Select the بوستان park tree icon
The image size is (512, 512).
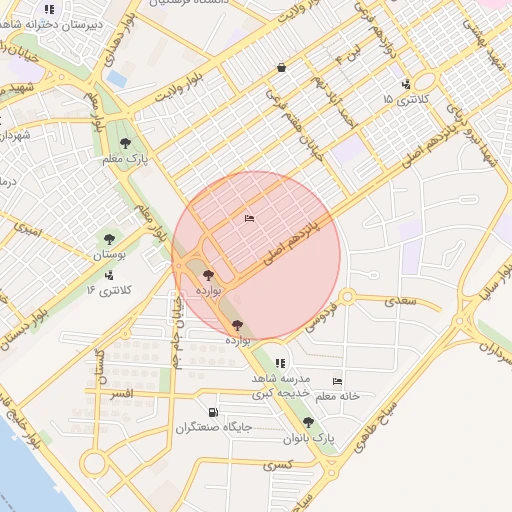[x=109, y=239]
